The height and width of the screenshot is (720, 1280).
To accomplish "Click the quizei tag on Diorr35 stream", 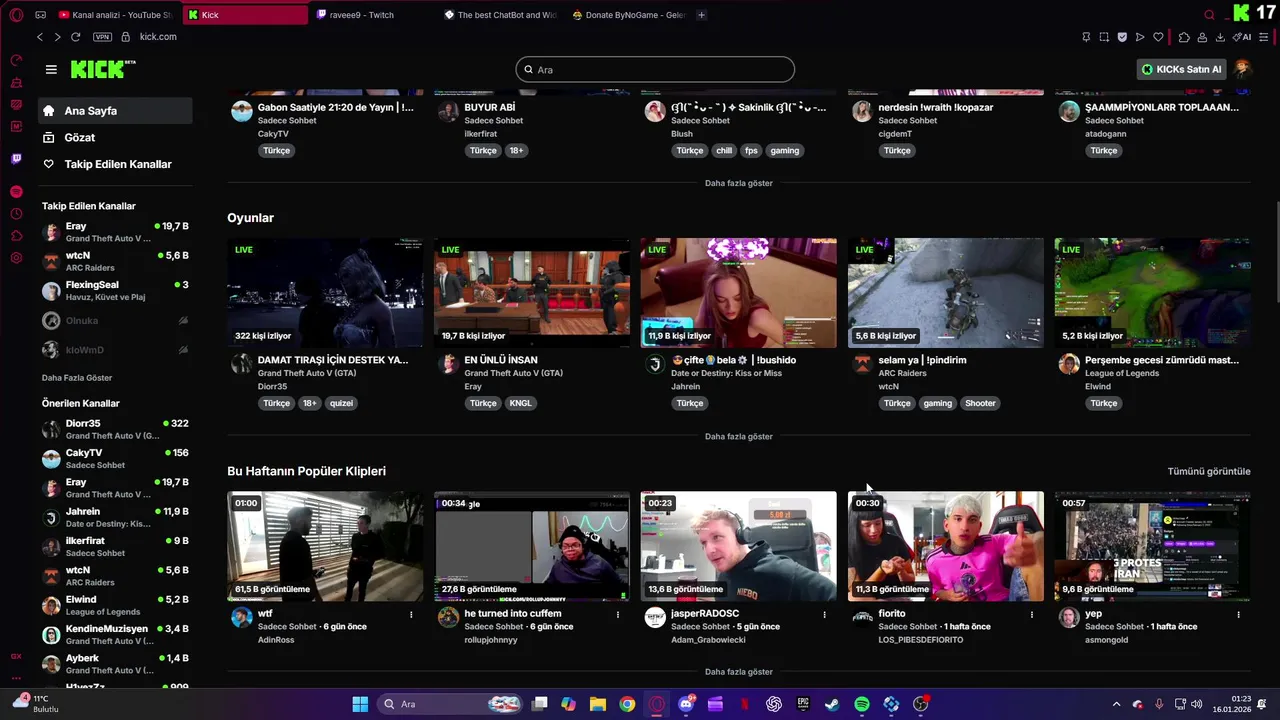I will coord(342,403).
